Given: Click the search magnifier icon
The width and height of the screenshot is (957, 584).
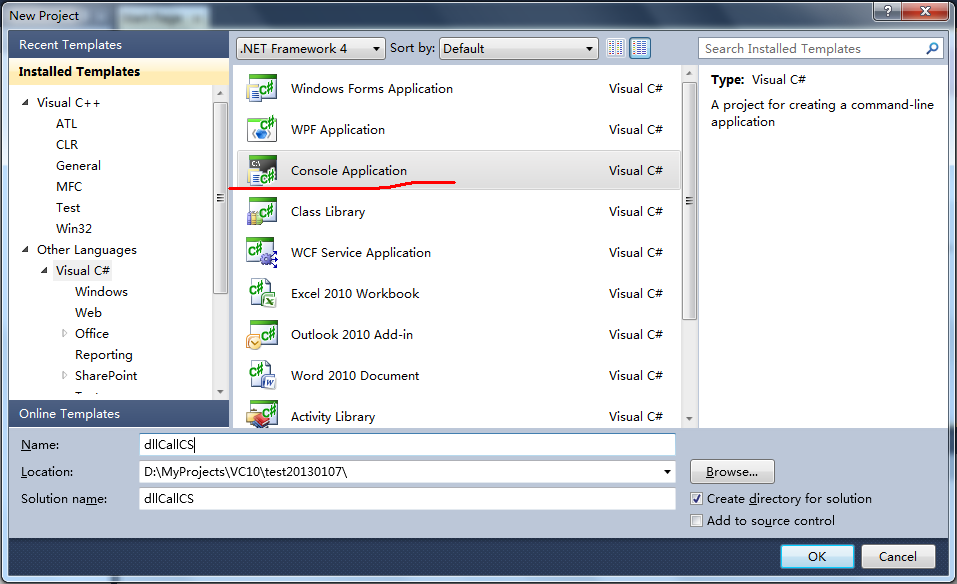Looking at the screenshot, I should pyautogui.click(x=932, y=48).
